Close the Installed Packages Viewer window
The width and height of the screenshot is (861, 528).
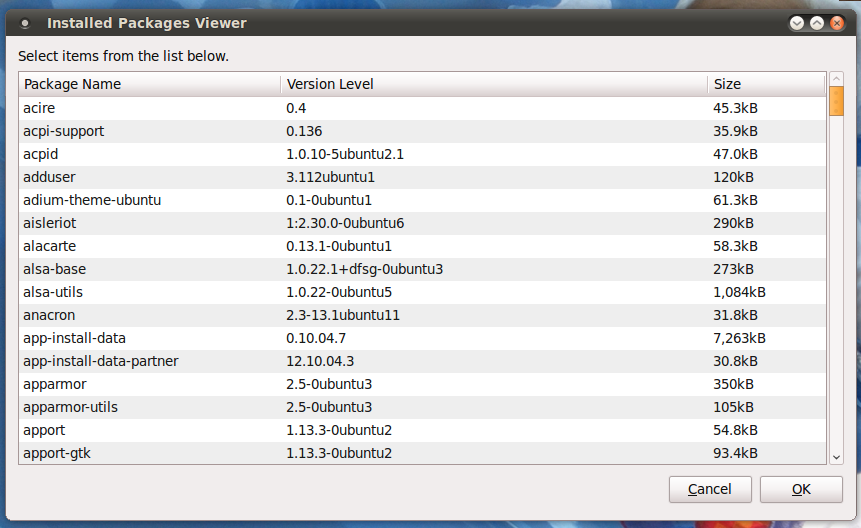point(837,23)
